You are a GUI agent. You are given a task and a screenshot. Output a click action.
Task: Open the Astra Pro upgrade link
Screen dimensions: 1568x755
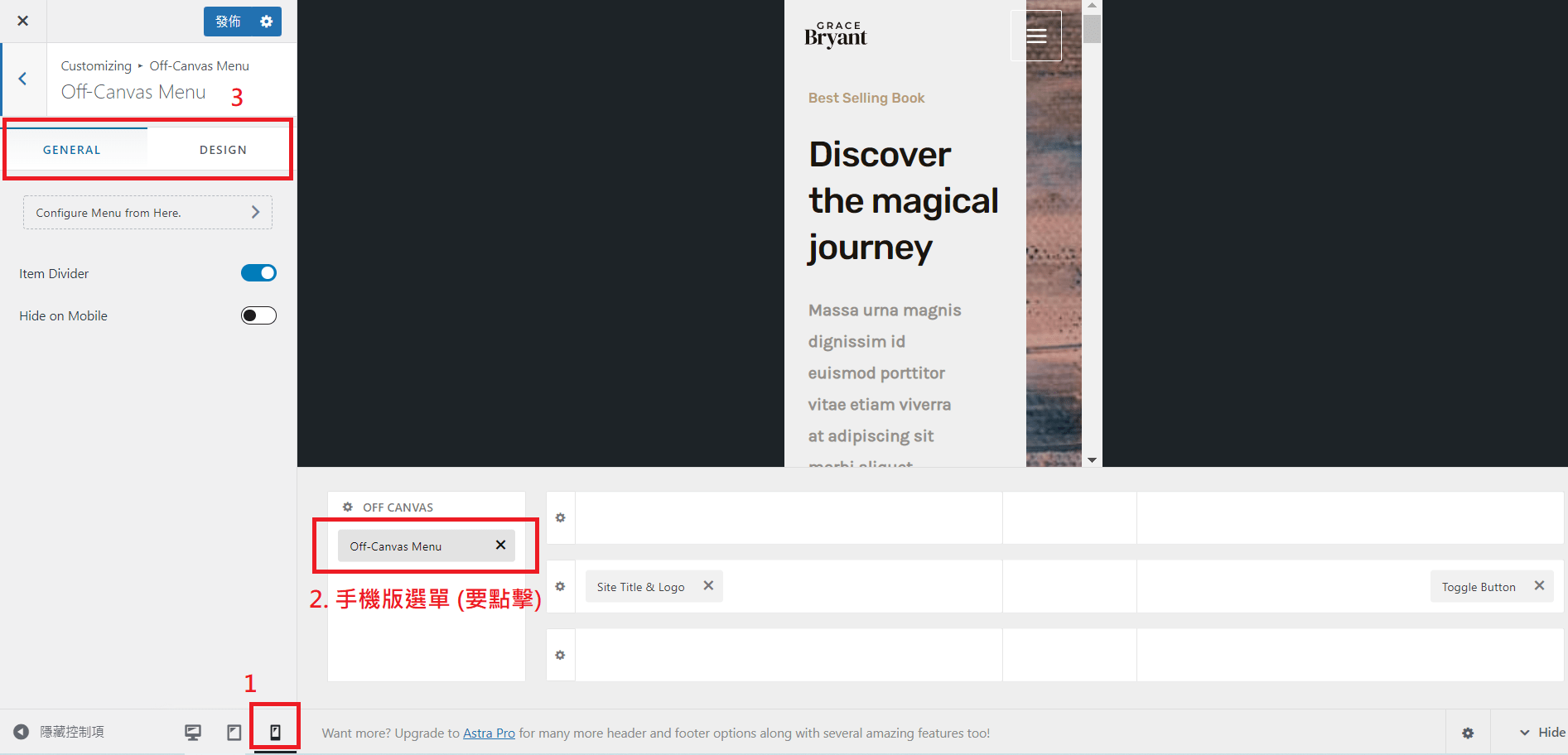489,733
